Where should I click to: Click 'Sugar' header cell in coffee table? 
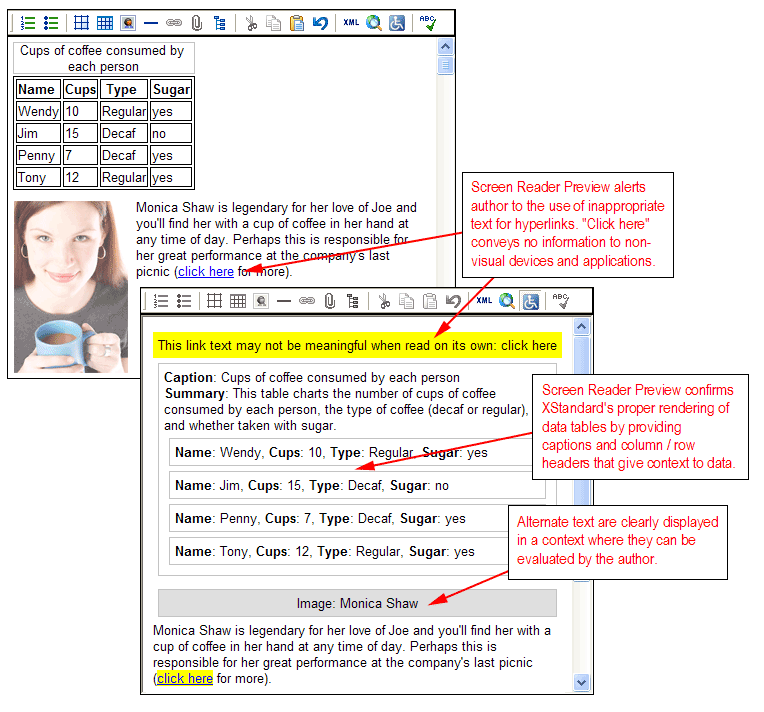point(171,90)
